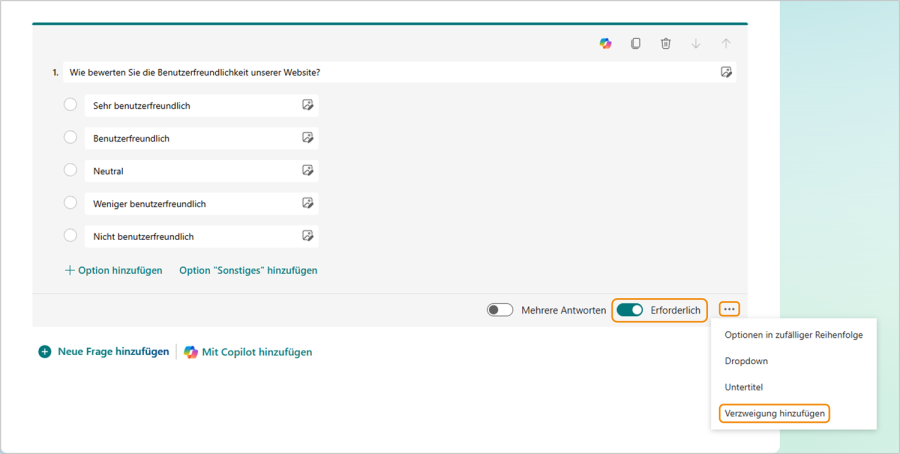Select radio button for 'Weniger benutzerfreundlich'
900x454 pixels.
pyautogui.click(x=70, y=203)
